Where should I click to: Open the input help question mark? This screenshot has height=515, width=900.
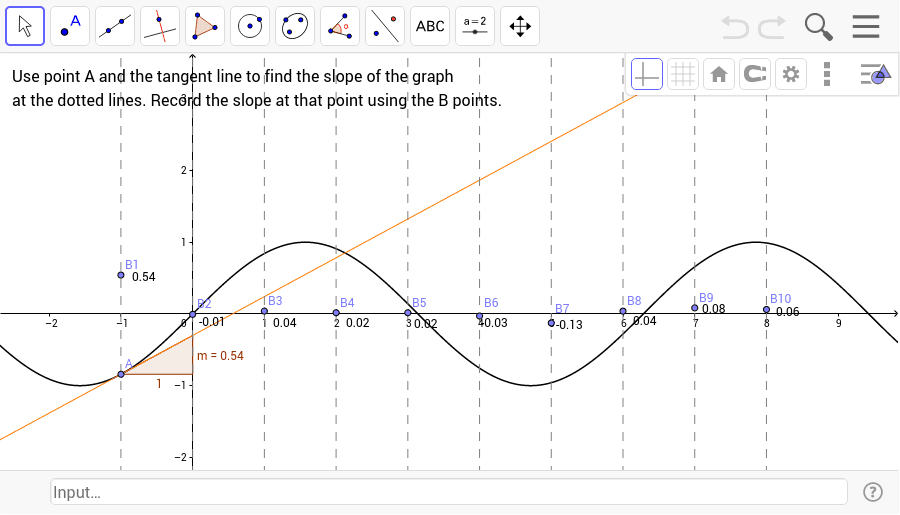(873, 492)
